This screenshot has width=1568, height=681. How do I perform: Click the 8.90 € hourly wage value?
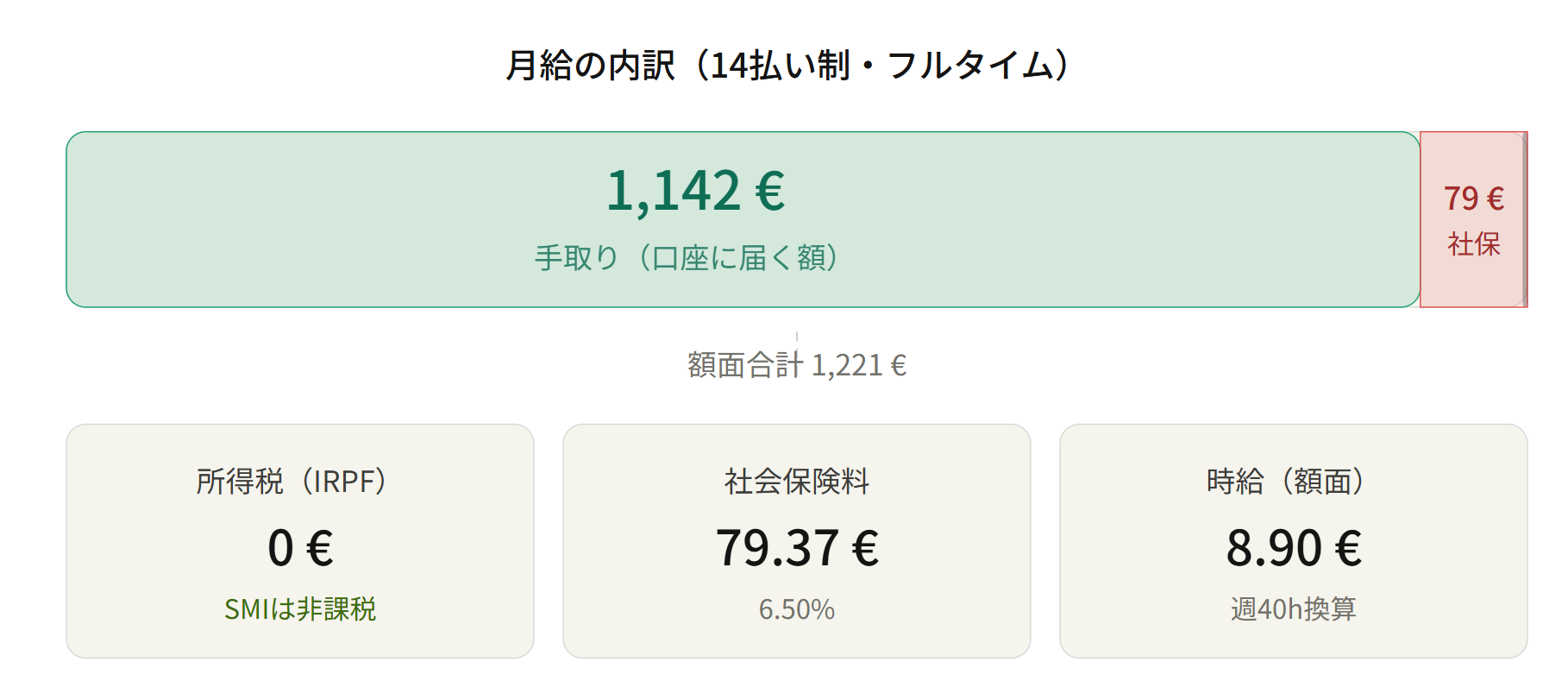pyautogui.click(x=1292, y=548)
